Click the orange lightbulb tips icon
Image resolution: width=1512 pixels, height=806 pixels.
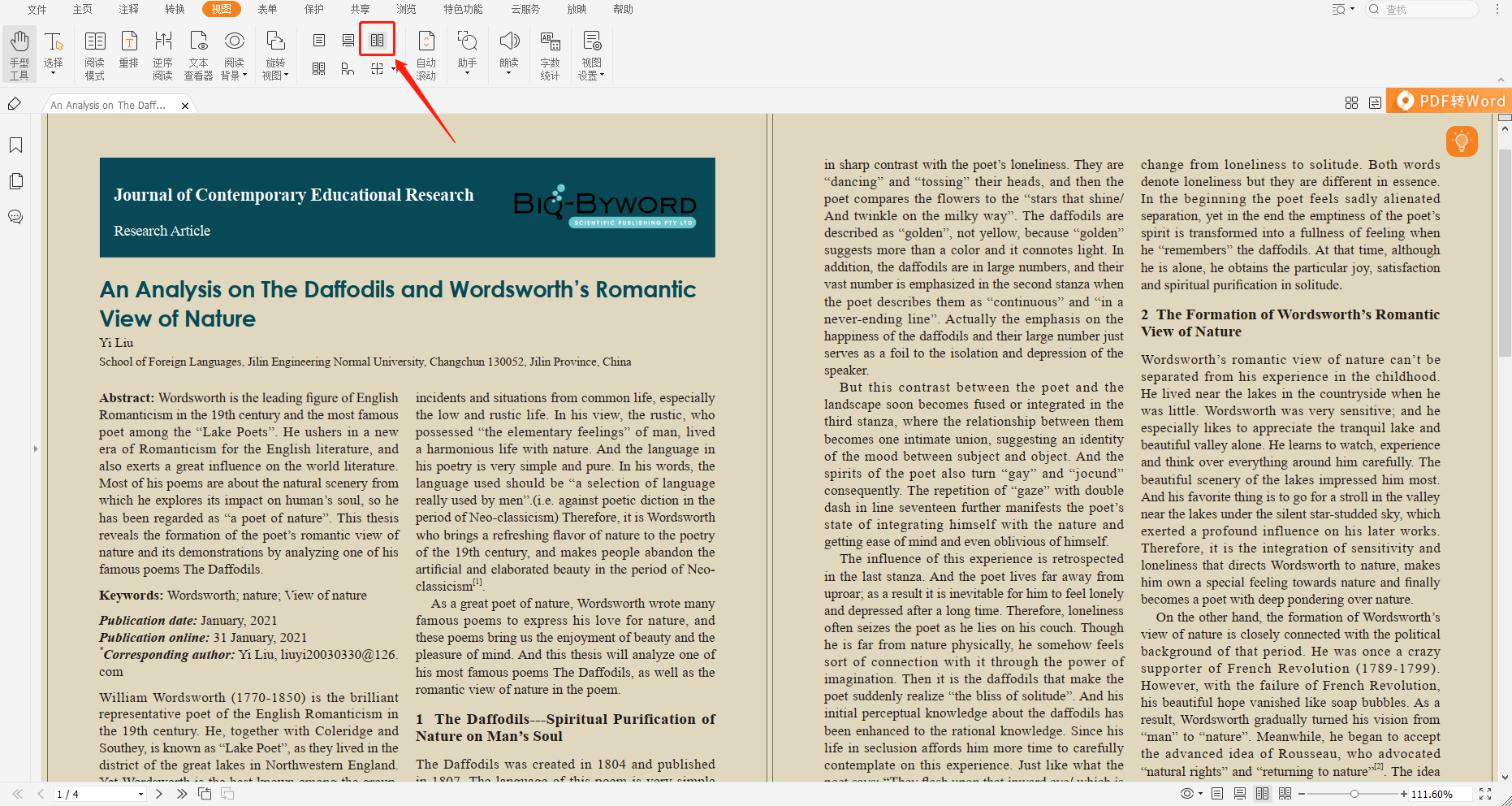click(1462, 141)
